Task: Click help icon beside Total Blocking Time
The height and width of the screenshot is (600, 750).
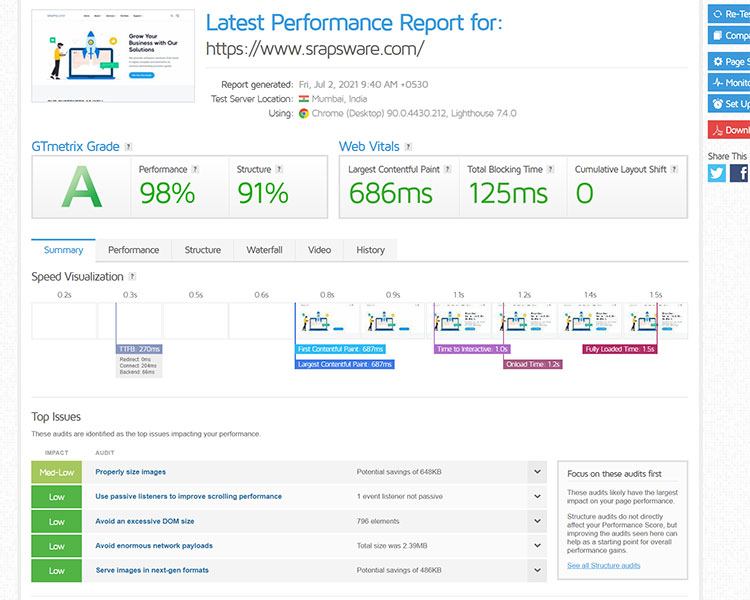Action: pos(552,170)
